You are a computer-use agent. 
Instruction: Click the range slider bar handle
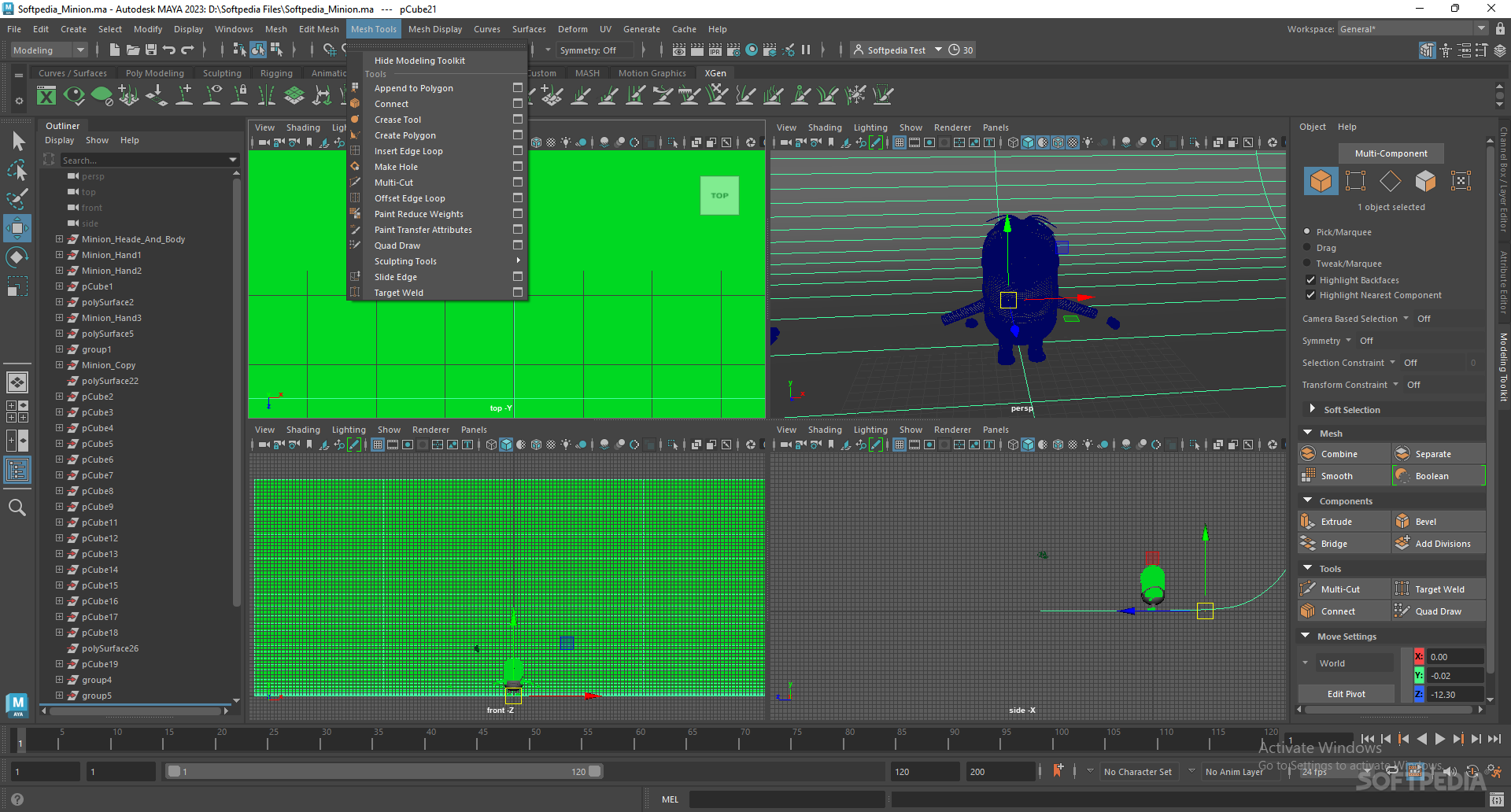(x=385, y=772)
